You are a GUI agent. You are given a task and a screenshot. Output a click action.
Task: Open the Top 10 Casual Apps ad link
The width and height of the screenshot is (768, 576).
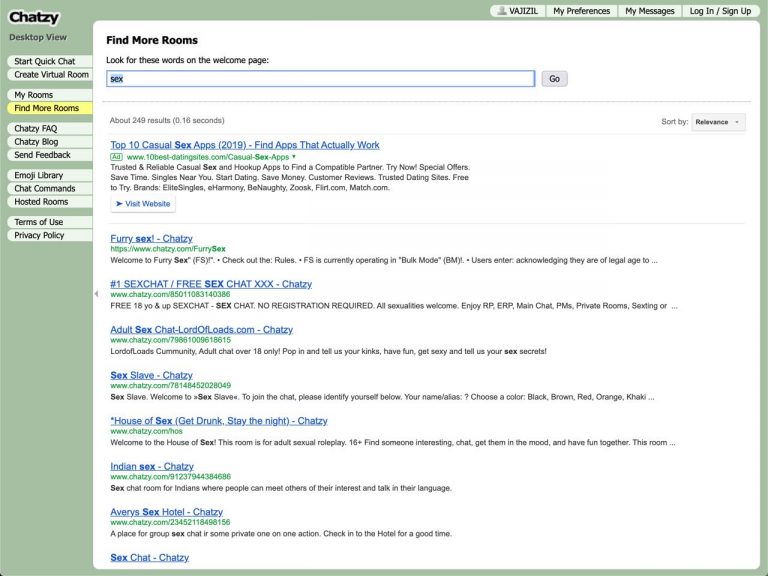coord(245,145)
